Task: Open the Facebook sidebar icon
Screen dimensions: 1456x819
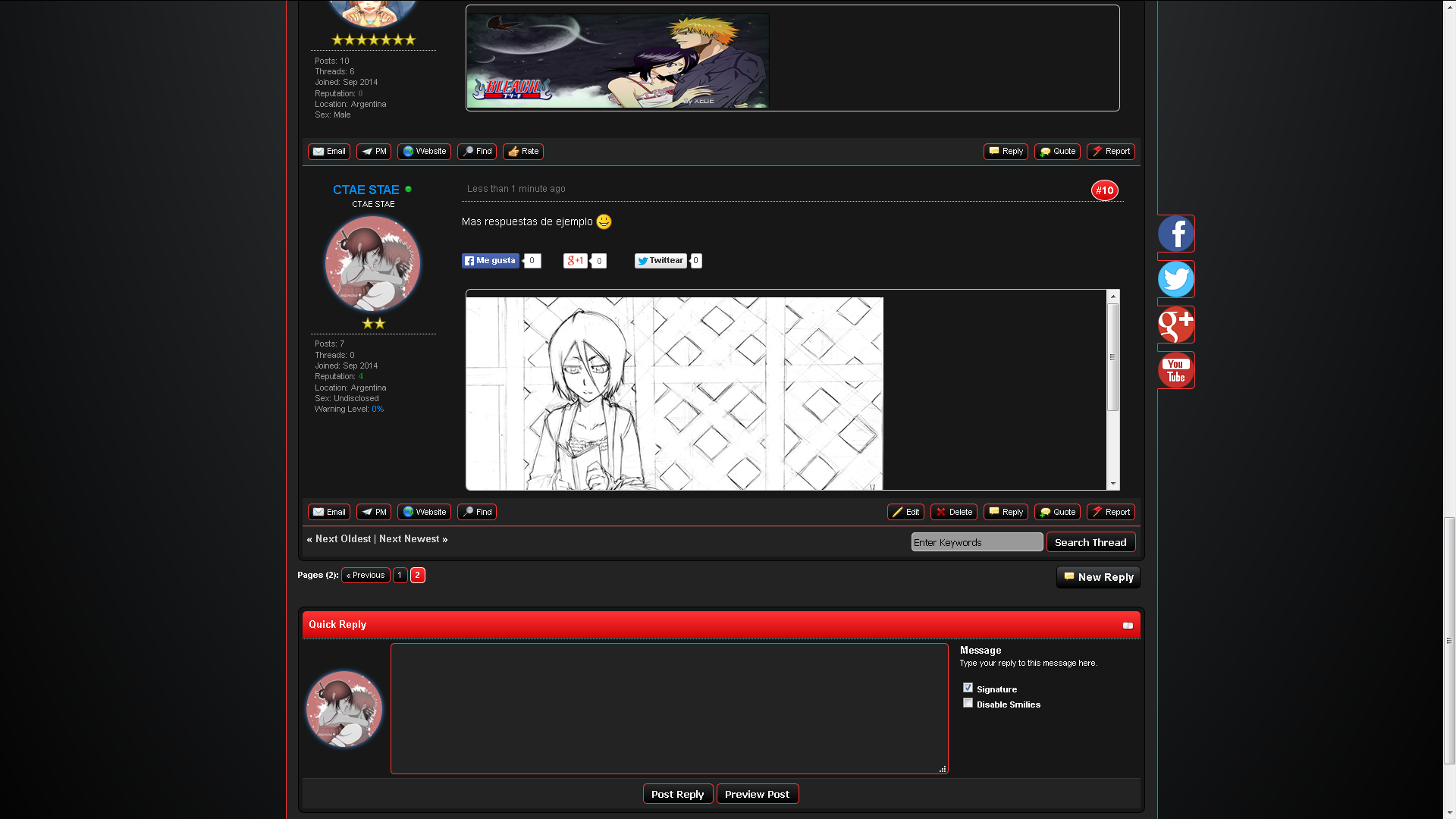Action: [x=1175, y=234]
